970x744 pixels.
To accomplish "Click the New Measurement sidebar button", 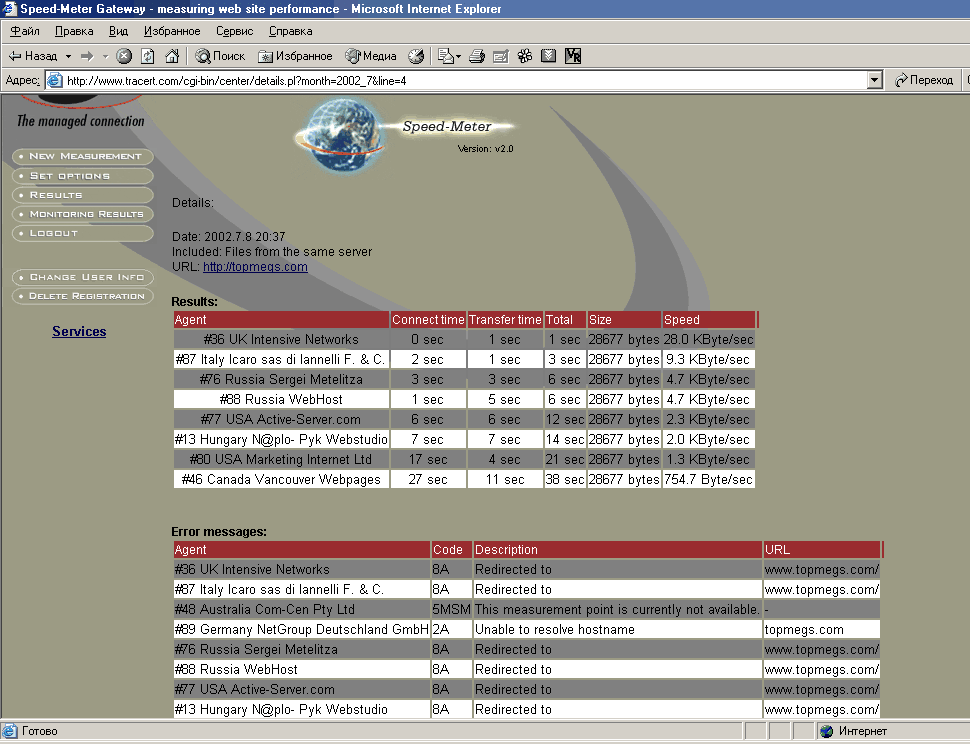I will point(83,156).
